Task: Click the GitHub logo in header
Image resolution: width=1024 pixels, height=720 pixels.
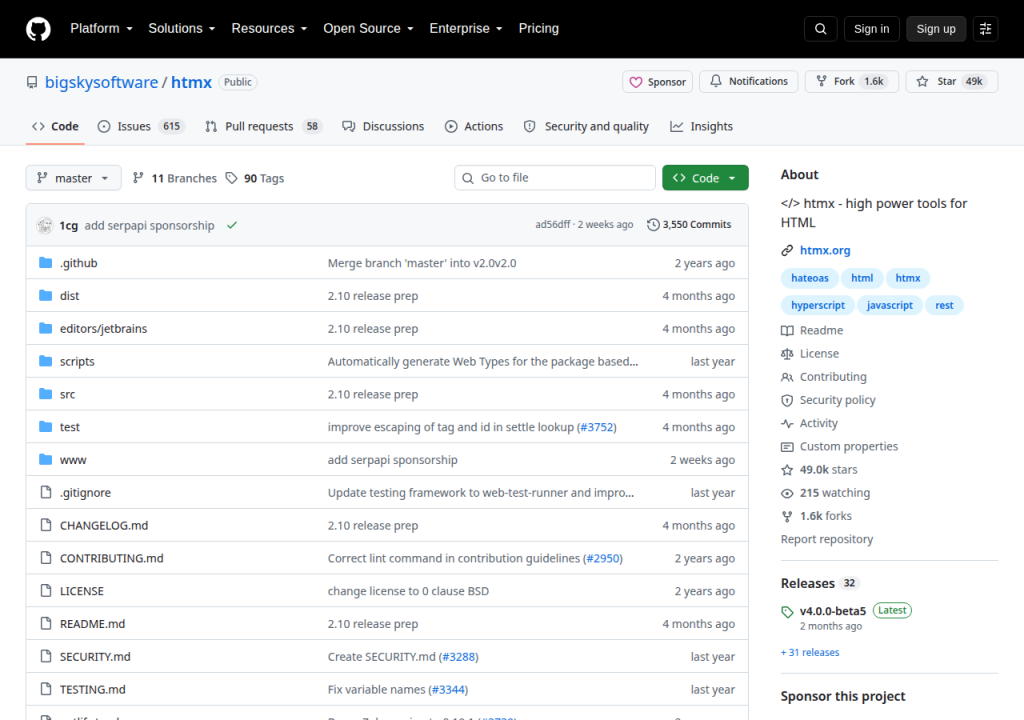Action: pyautogui.click(x=38, y=29)
